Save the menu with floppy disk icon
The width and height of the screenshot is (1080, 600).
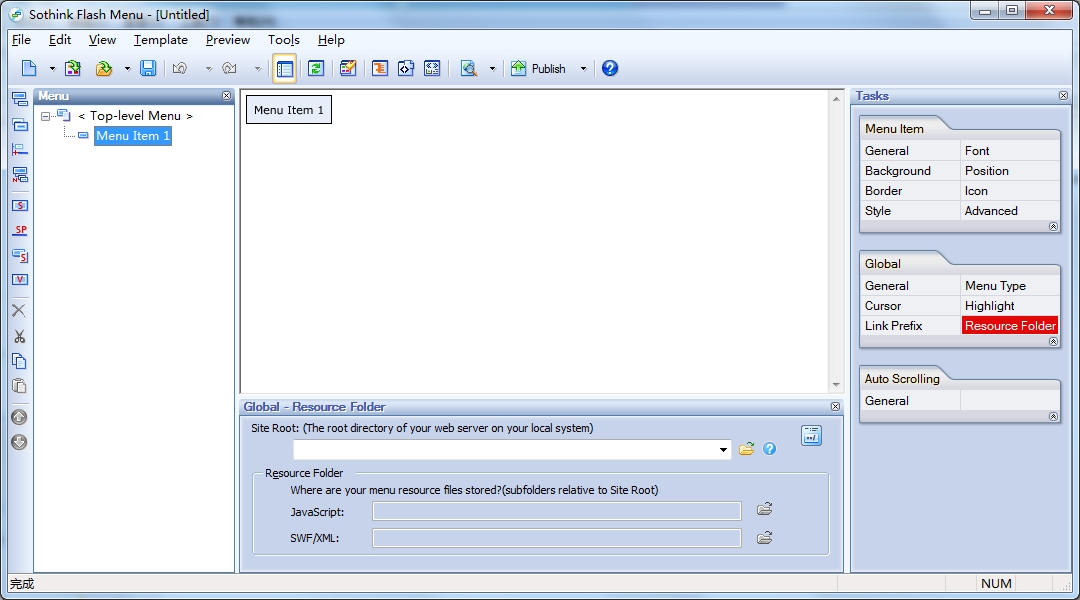click(148, 68)
